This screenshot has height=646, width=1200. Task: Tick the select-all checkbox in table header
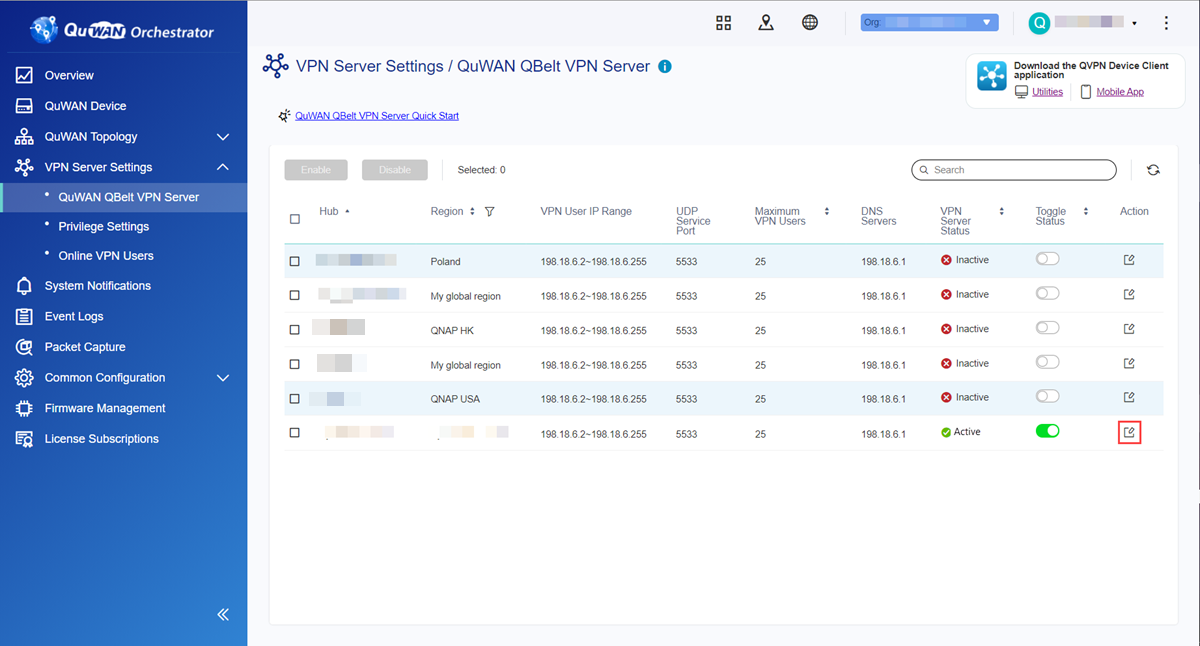point(294,219)
